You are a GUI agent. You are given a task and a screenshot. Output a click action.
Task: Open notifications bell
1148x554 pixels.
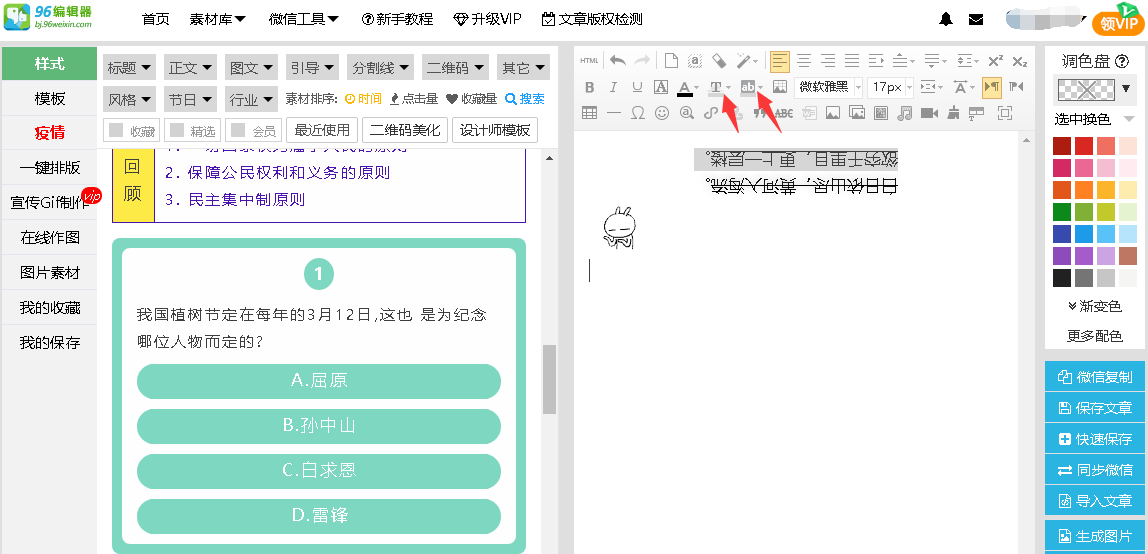tap(947, 20)
